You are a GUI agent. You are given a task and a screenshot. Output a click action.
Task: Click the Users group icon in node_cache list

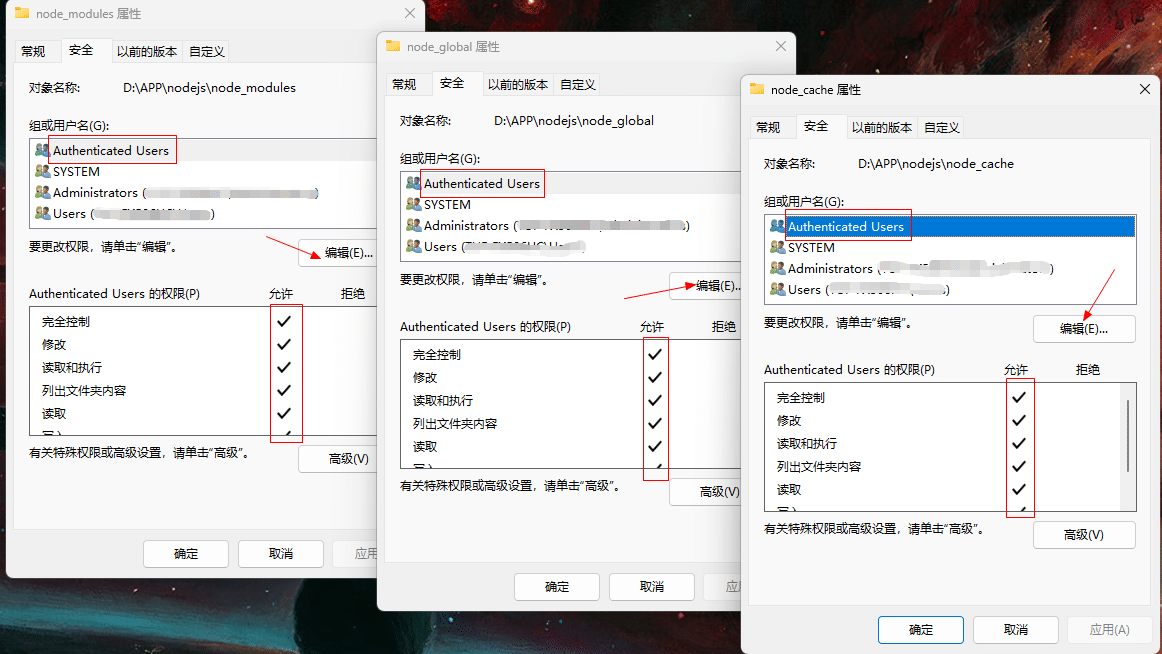[777, 290]
